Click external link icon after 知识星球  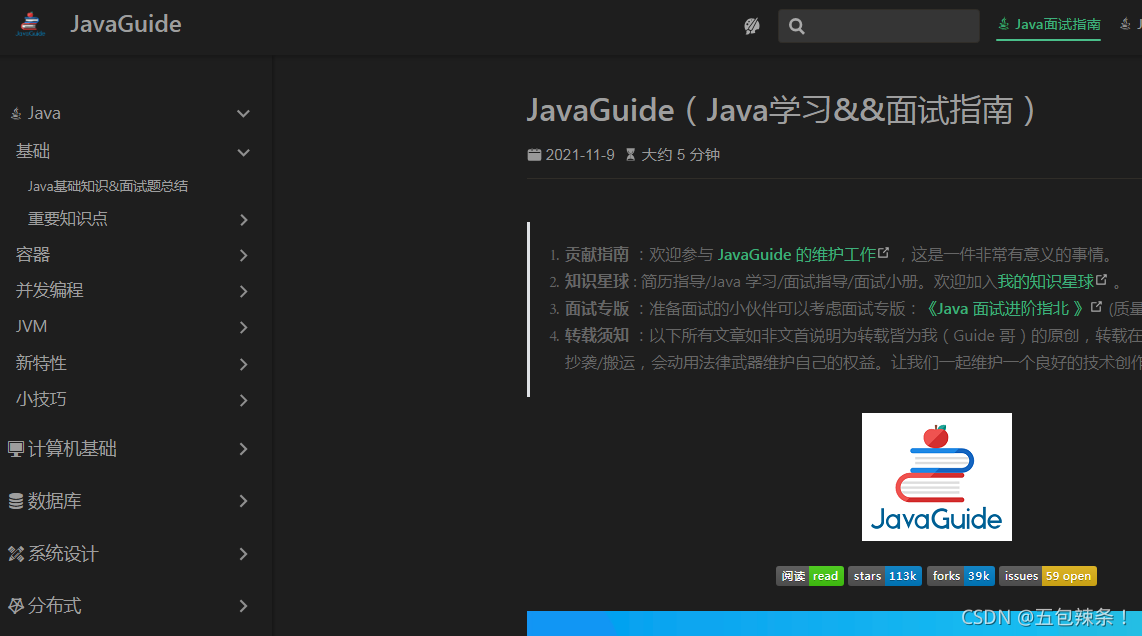pos(1101,279)
